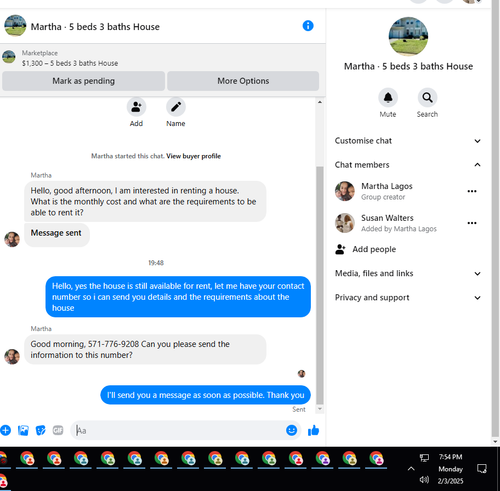Click the message containing 571-776-9208

coord(145,349)
